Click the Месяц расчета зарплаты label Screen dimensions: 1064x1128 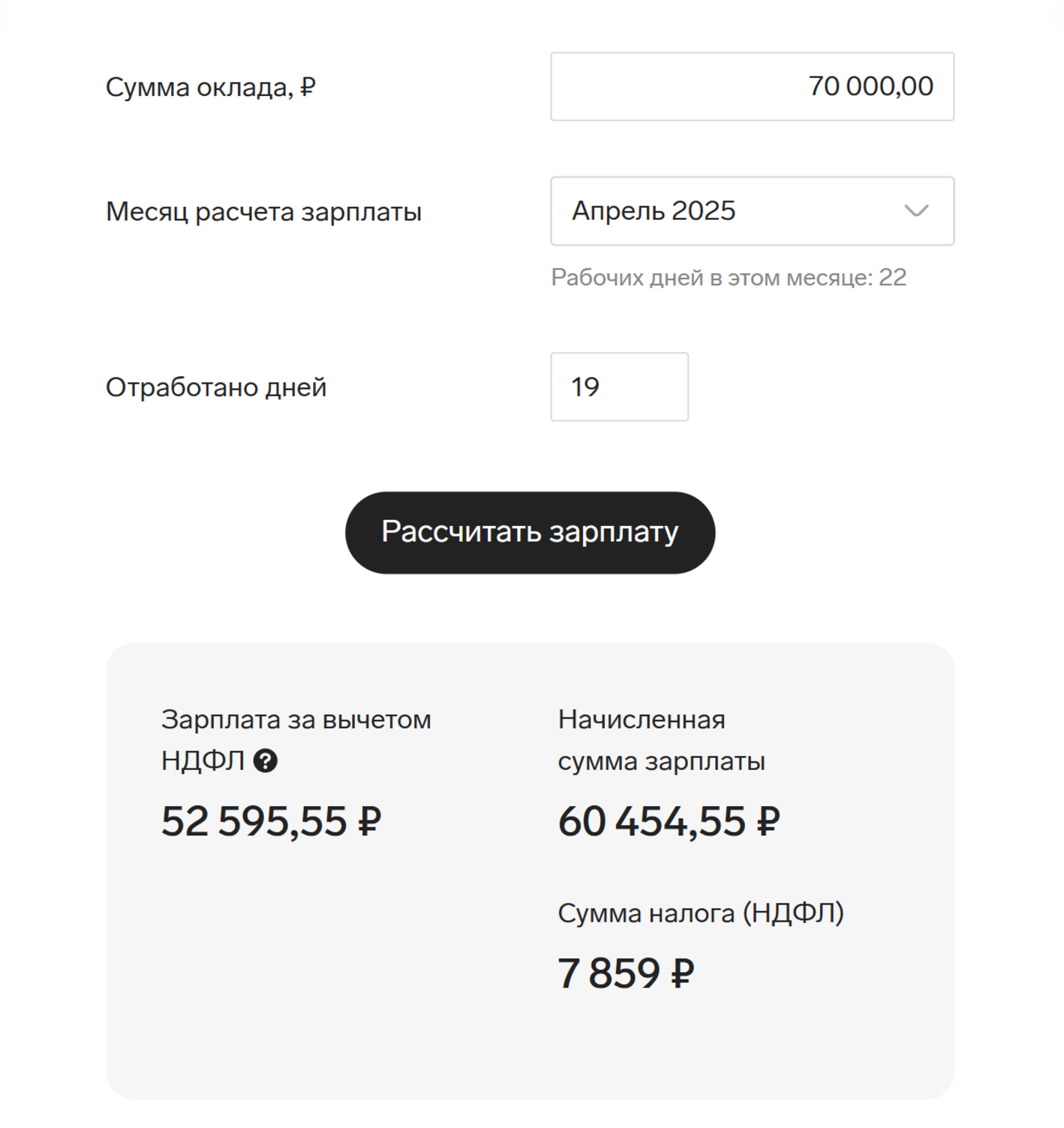[264, 212]
